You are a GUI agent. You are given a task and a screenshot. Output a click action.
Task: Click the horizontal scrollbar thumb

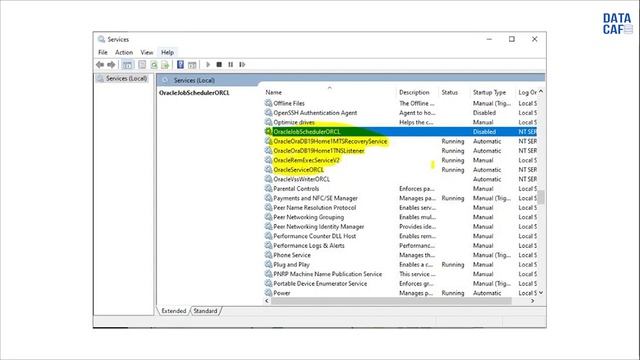391,301
